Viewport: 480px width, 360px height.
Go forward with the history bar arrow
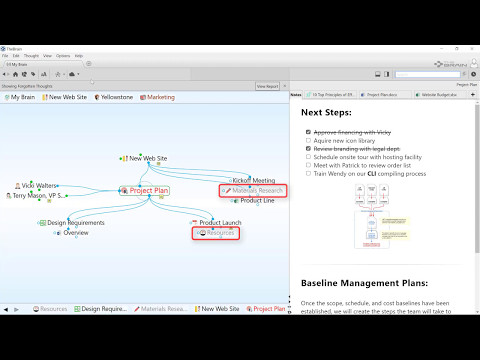tap(16, 309)
